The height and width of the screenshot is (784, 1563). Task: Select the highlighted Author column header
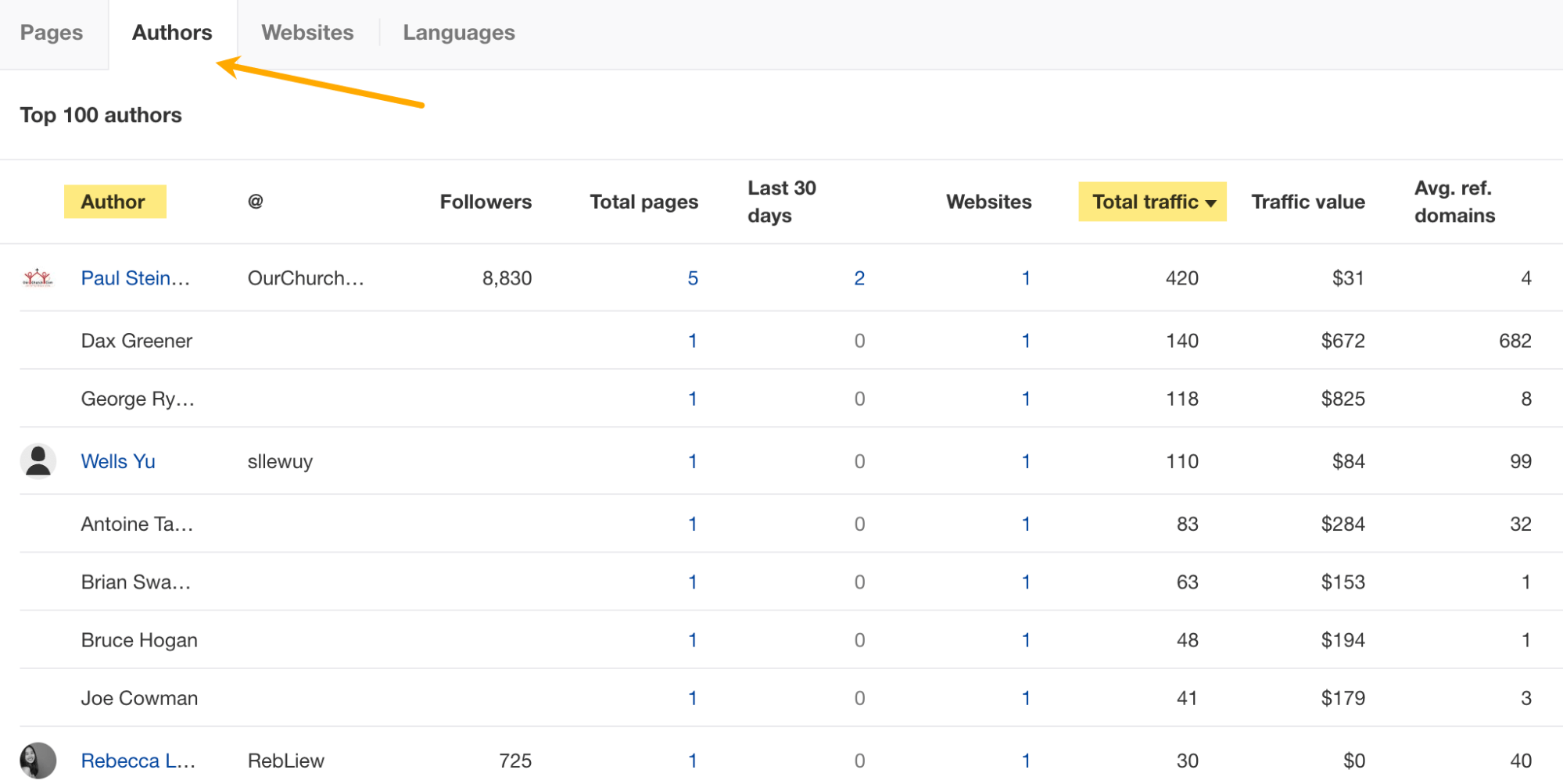tap(114, 201)
